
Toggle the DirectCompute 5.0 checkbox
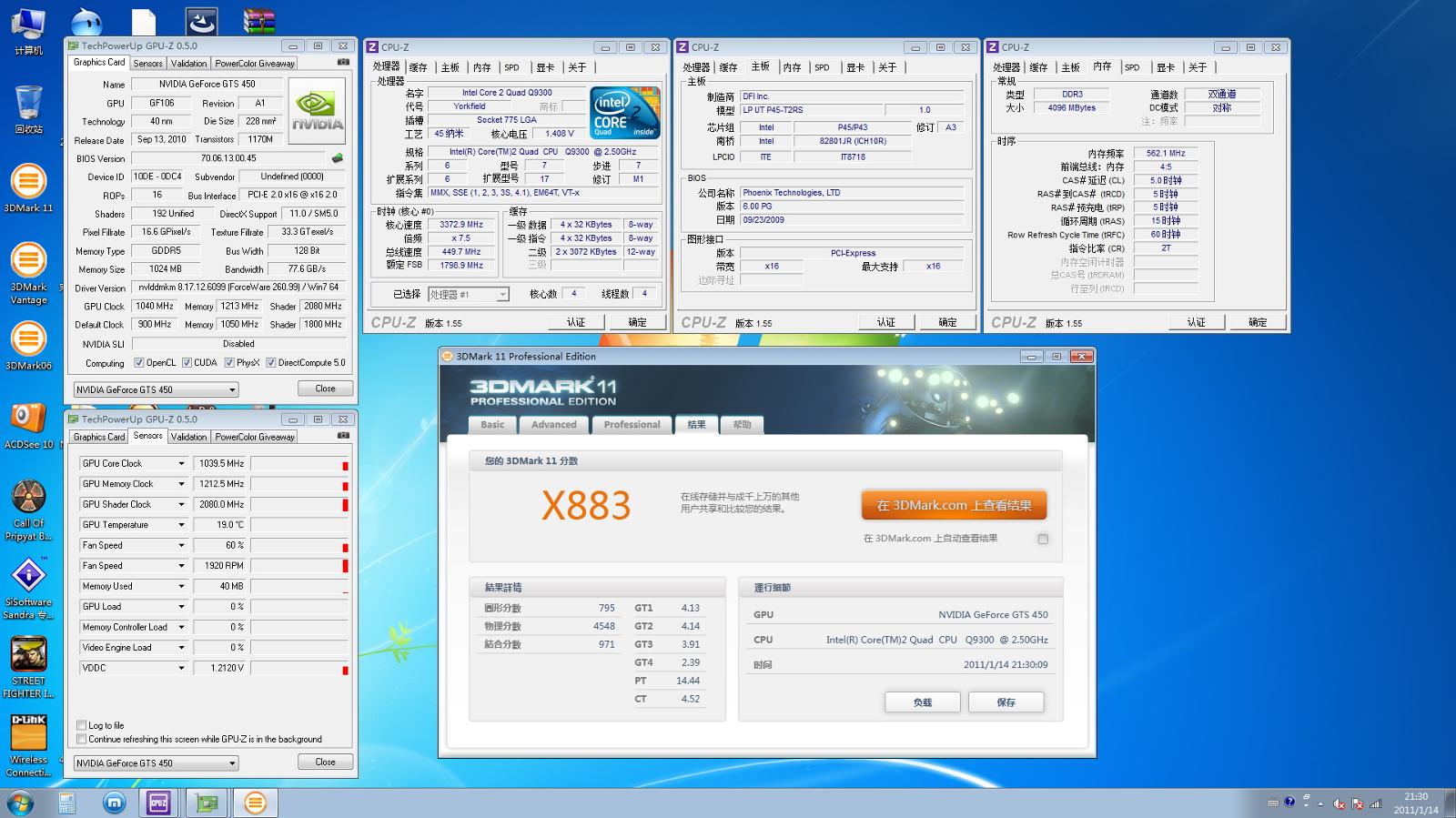coord(270,362)
